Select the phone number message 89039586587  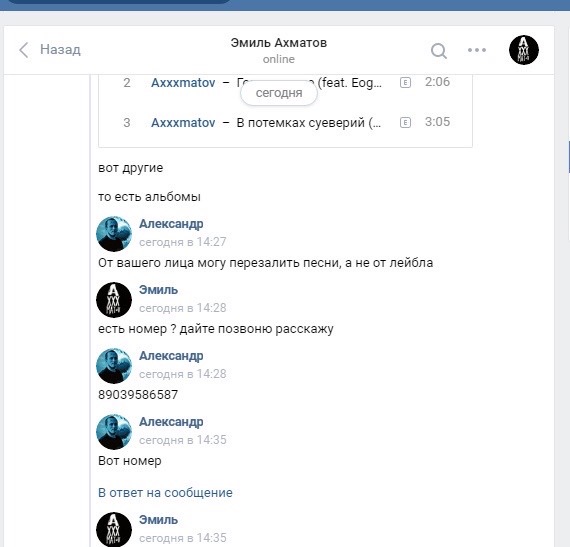pyautogui.click(x=138, y=395)
